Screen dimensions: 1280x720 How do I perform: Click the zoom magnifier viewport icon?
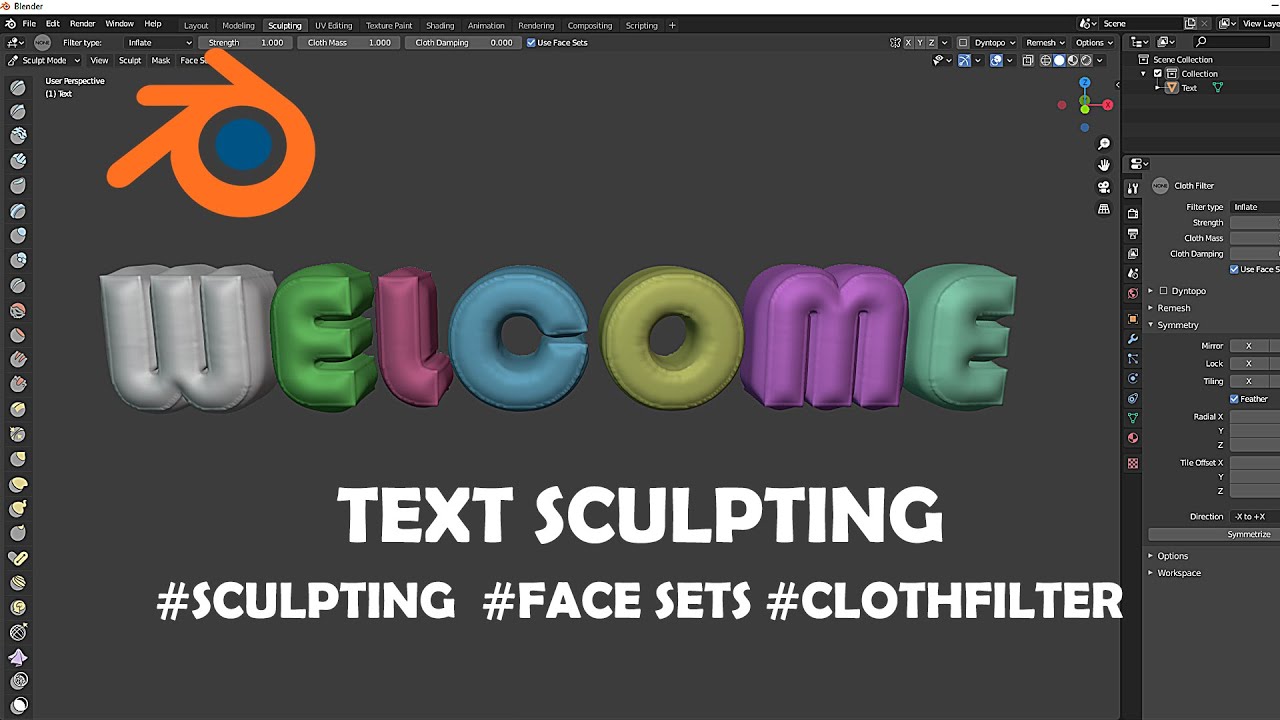[1104, 144]
